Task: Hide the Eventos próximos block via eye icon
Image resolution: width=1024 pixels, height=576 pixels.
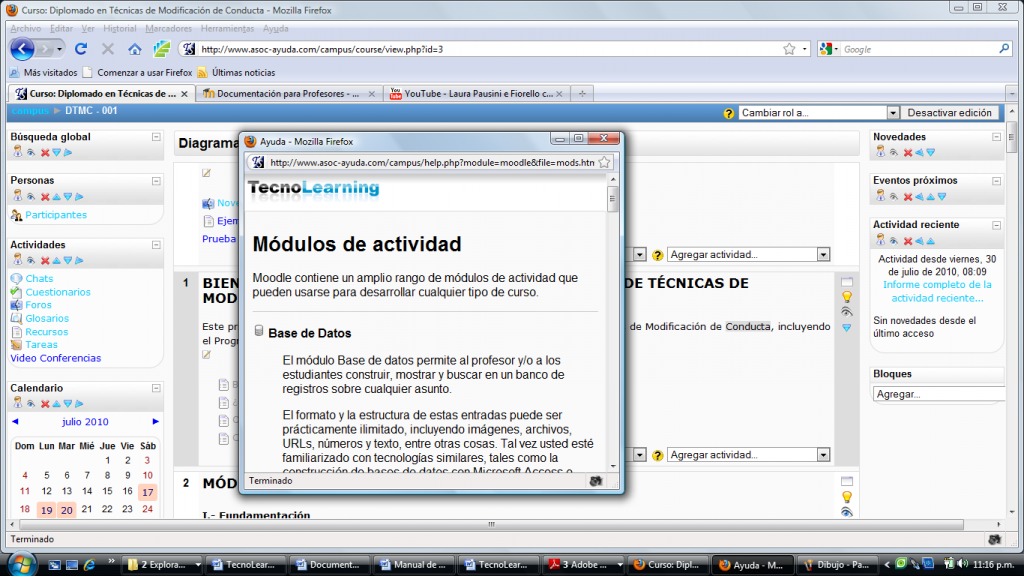Action: coord(893,196)
